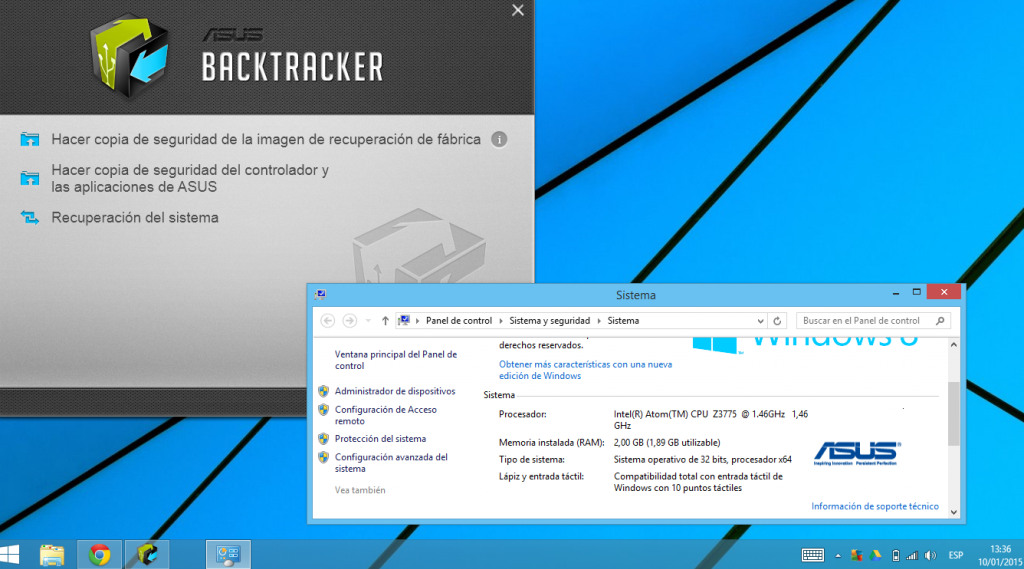Click the Windows Start button

[x=12, y=555]
